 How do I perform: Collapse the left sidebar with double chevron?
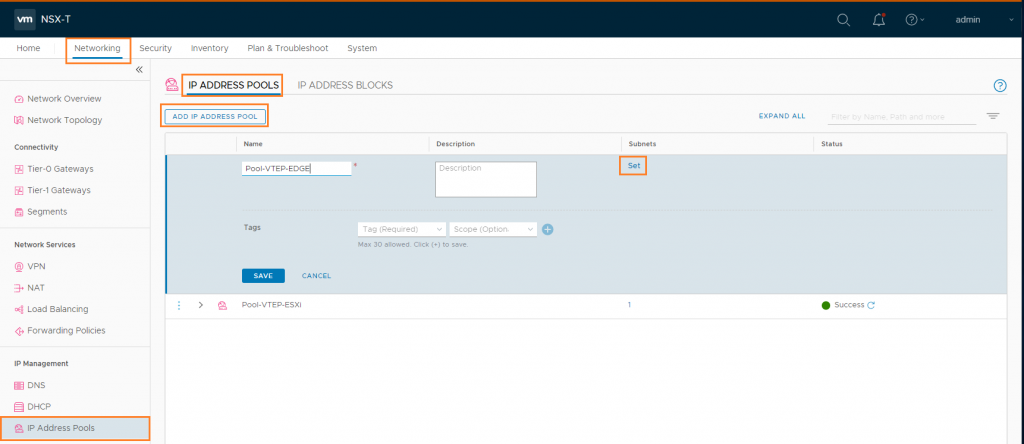tap(139, 70)
